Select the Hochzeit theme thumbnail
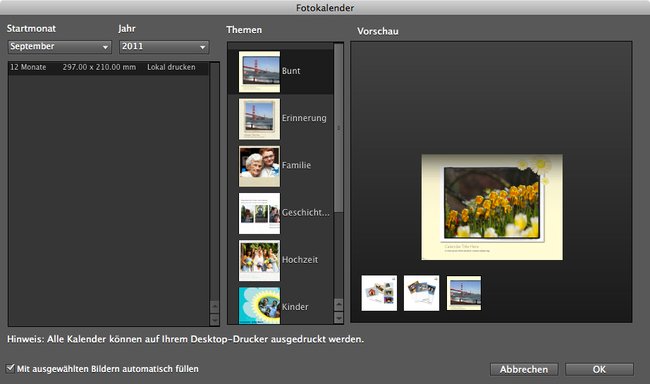 259,260
